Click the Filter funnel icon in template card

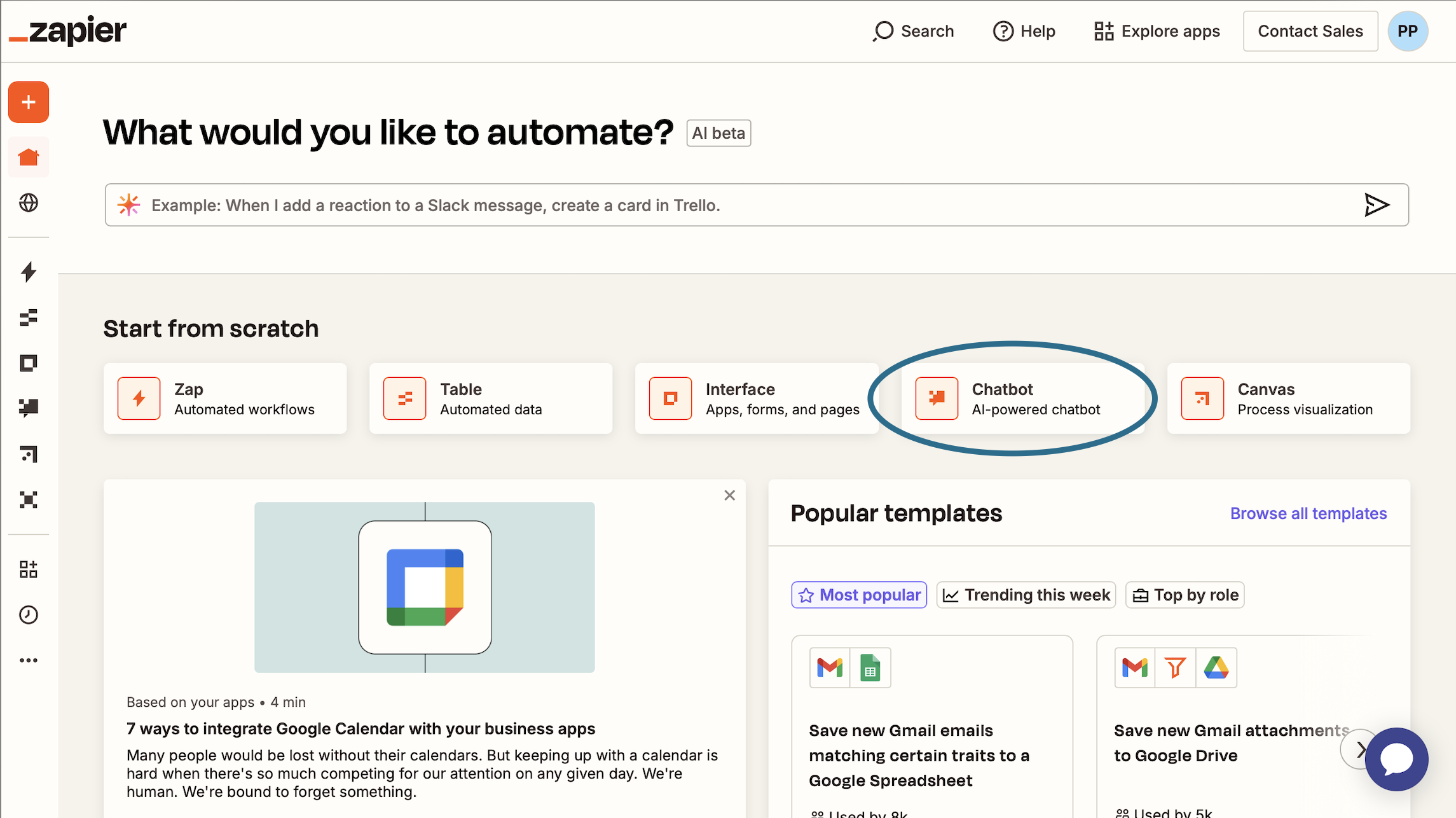coord(1176,667)
